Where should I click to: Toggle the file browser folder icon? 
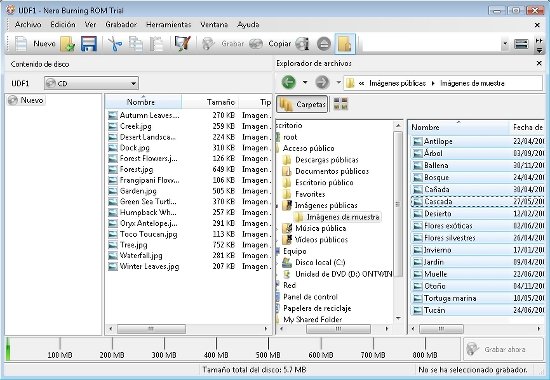(x=345, y=44)
